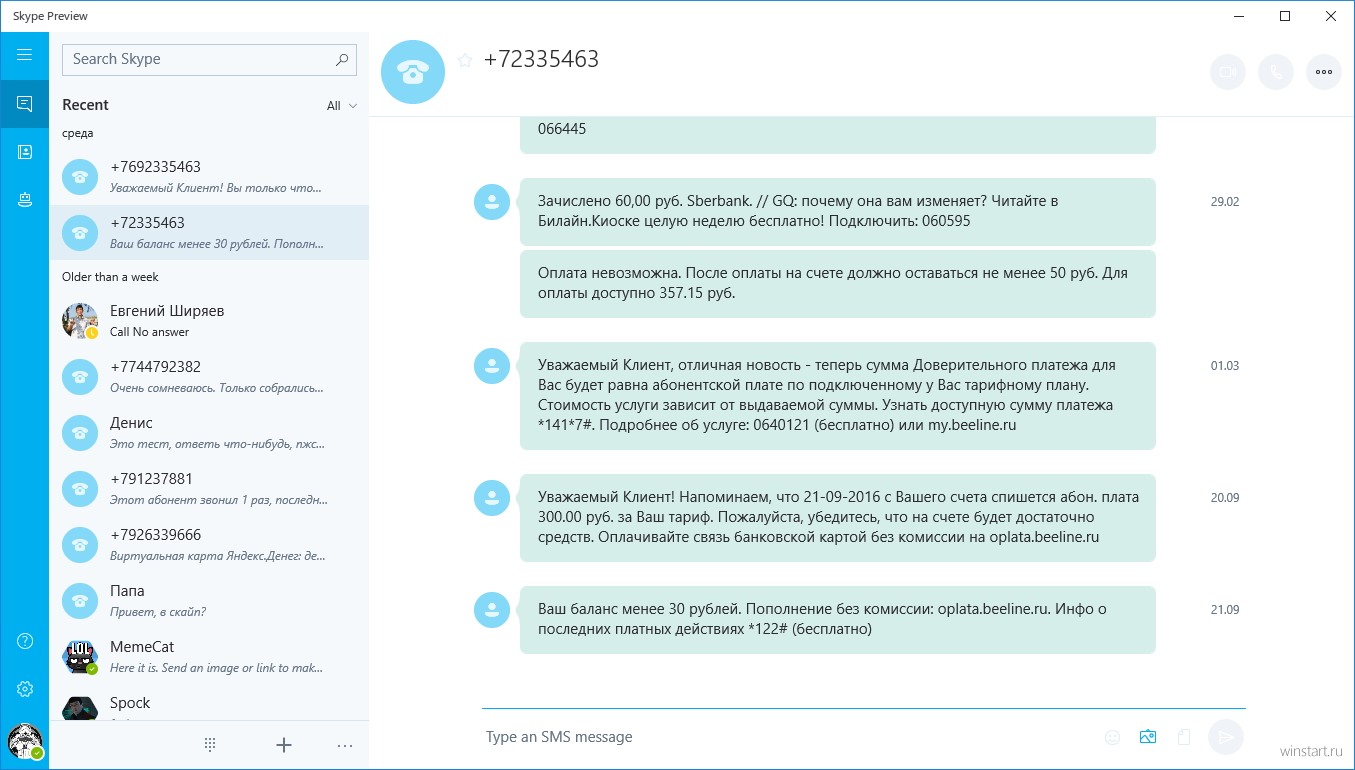Click sender avatar beside the 21.09 message
The height and width of the screenshot is (770, 1355).
(x=492, y=609)
